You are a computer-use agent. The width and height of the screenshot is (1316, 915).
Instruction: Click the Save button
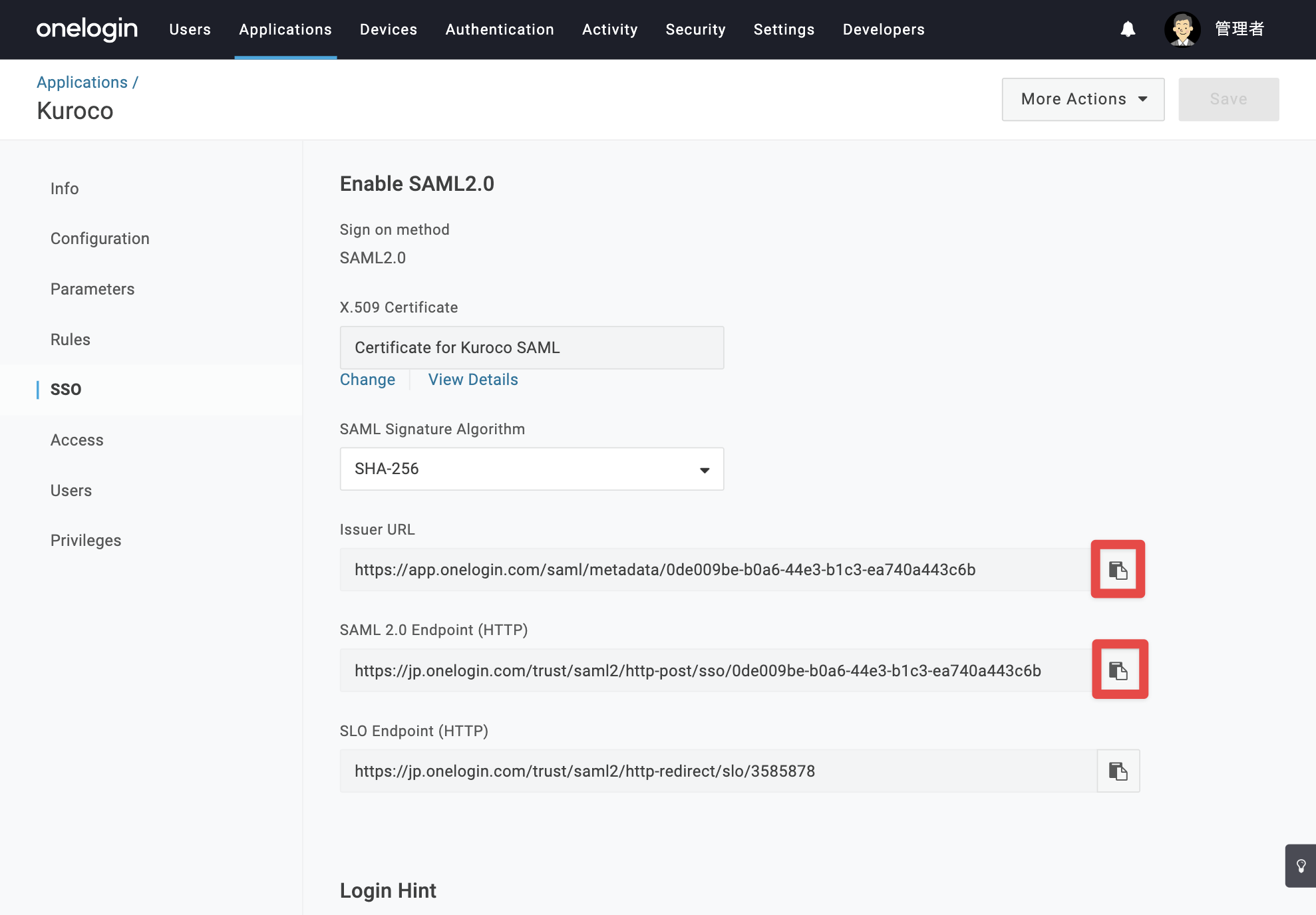[x=1228, y=99]
